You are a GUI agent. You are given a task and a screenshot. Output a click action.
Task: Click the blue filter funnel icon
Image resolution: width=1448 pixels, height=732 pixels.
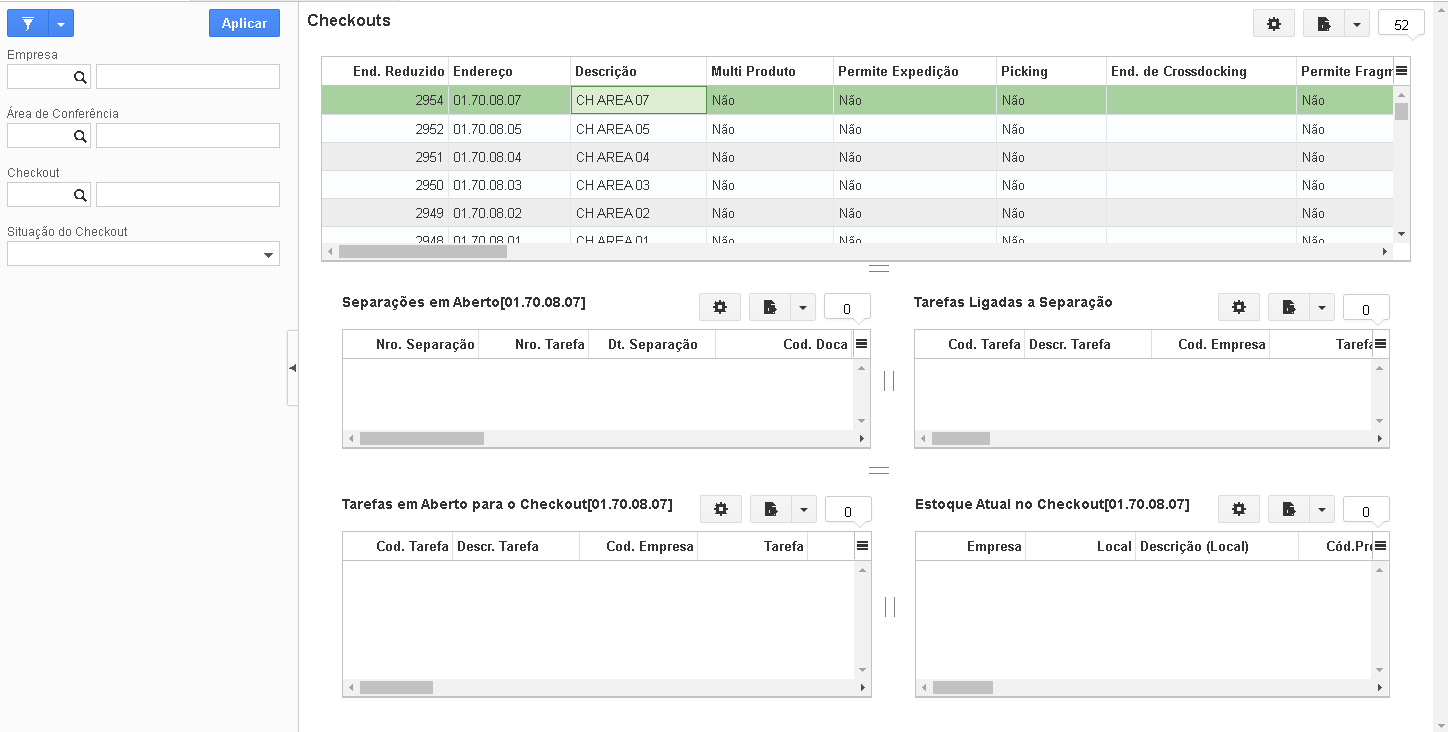pyautogui.click(x=28, y=23)
